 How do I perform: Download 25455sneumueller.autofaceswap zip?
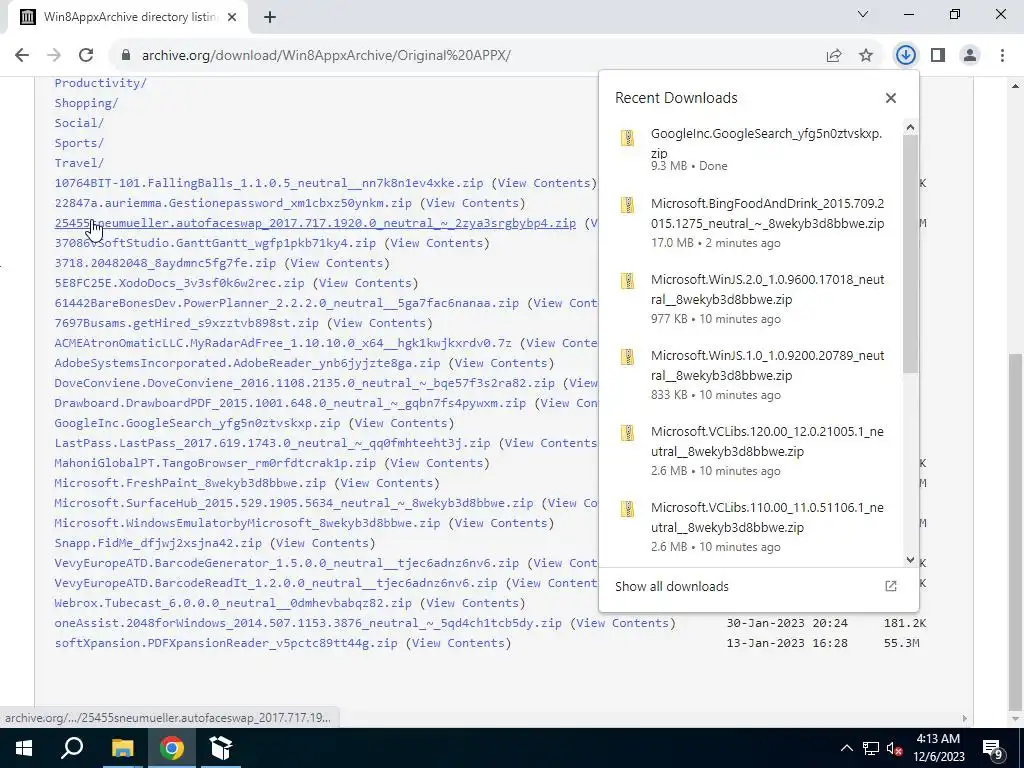click(x=315, y=223)
